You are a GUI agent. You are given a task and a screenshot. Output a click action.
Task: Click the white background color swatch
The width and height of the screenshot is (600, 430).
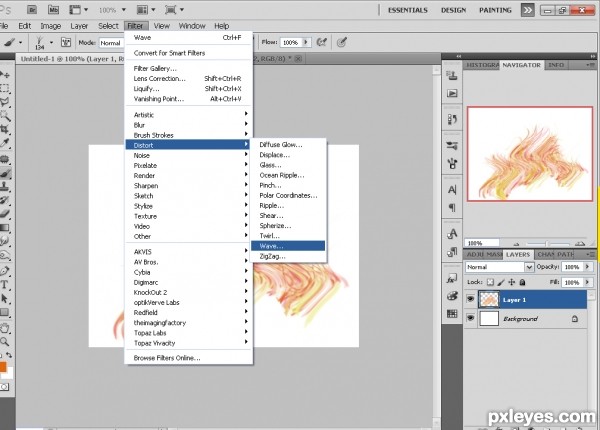pyautogui.click(x=9, y=373)
